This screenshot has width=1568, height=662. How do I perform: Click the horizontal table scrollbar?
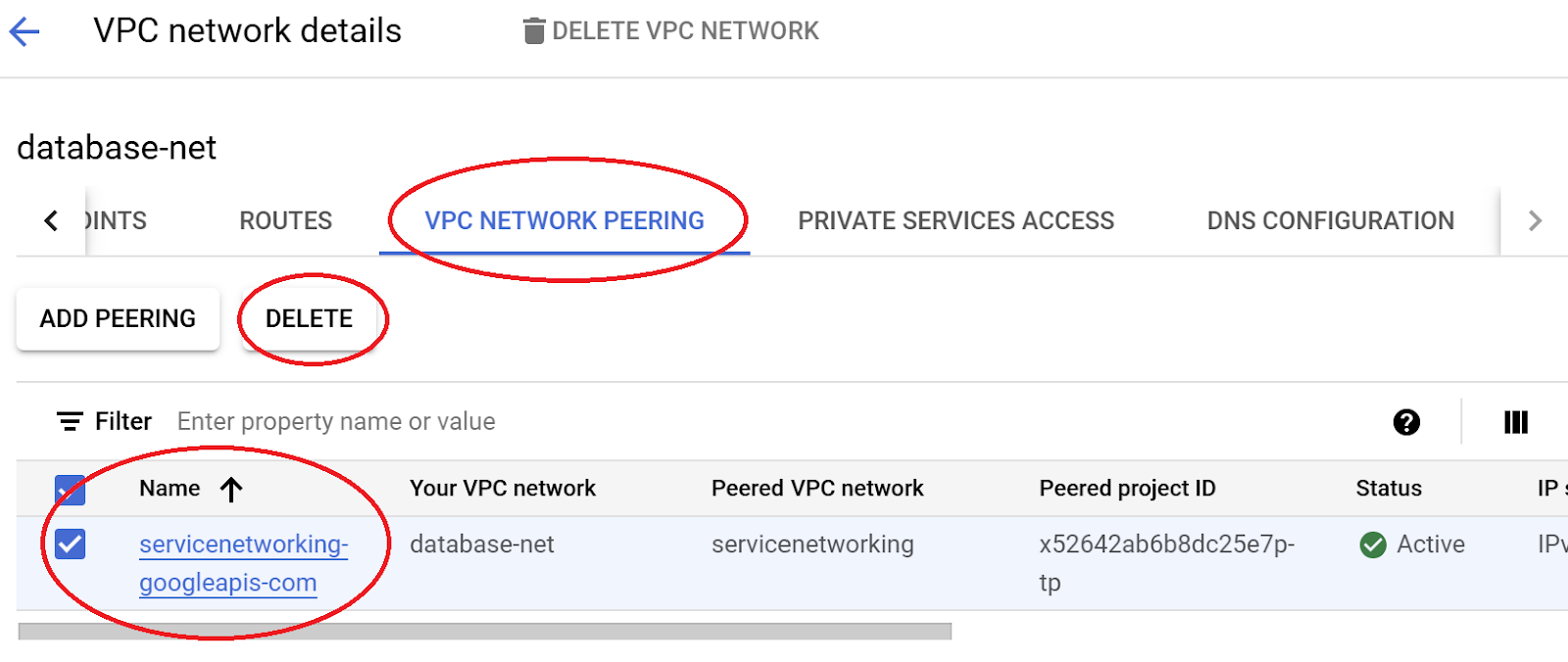coord(484,632)
